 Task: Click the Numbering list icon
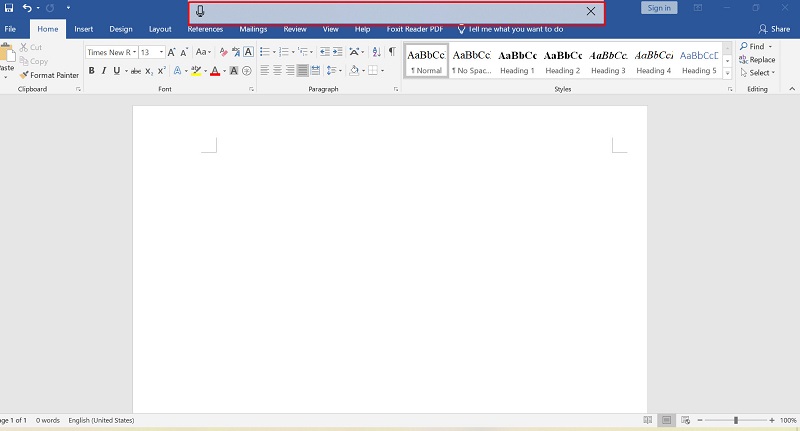pyautogui.click(x=284, y=52)
